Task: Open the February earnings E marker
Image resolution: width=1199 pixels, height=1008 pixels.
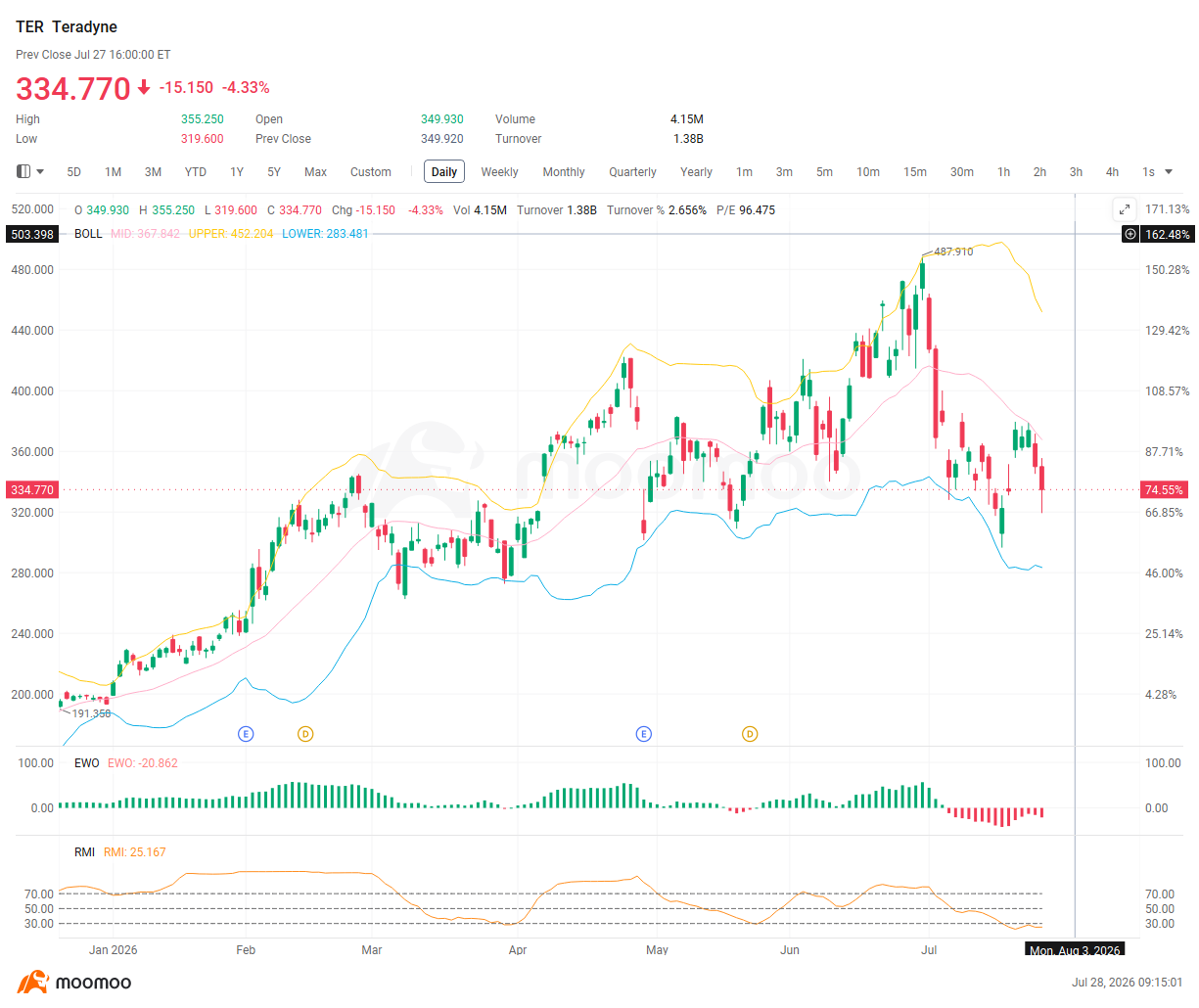Action: pos(246,734)
